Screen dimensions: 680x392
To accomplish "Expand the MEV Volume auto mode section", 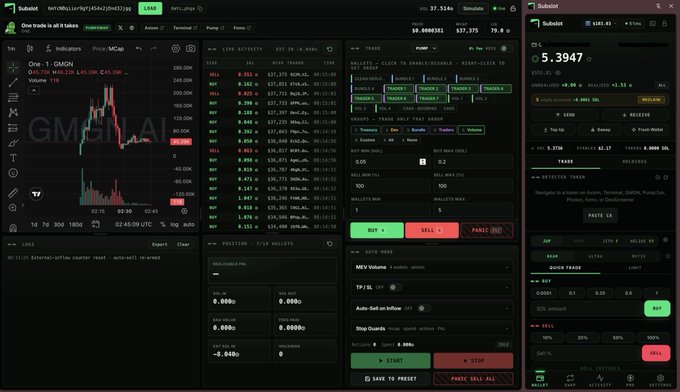I will tap(432, 267).
